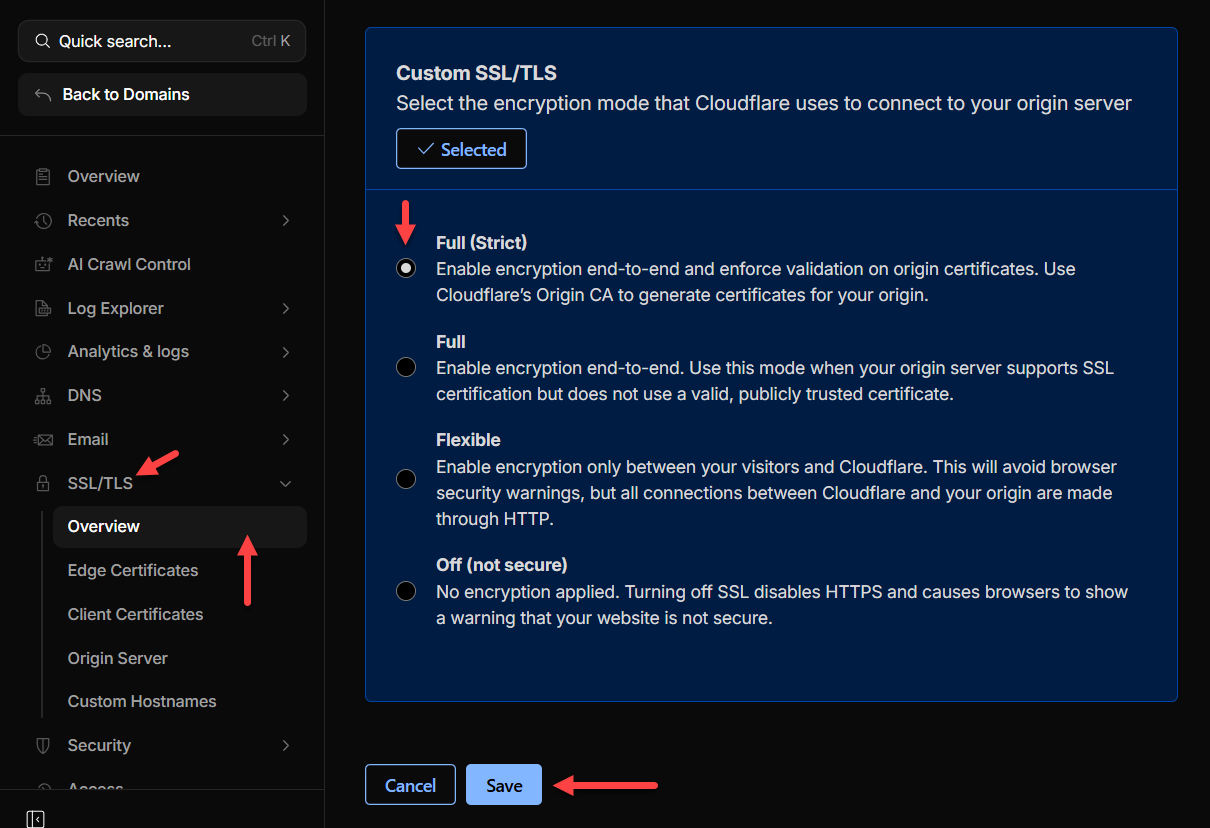Image resolution: width=1210 pixels, height=828 pixels.
Task: Choose the Off (not secure) radio option
Action: point(406,591)
